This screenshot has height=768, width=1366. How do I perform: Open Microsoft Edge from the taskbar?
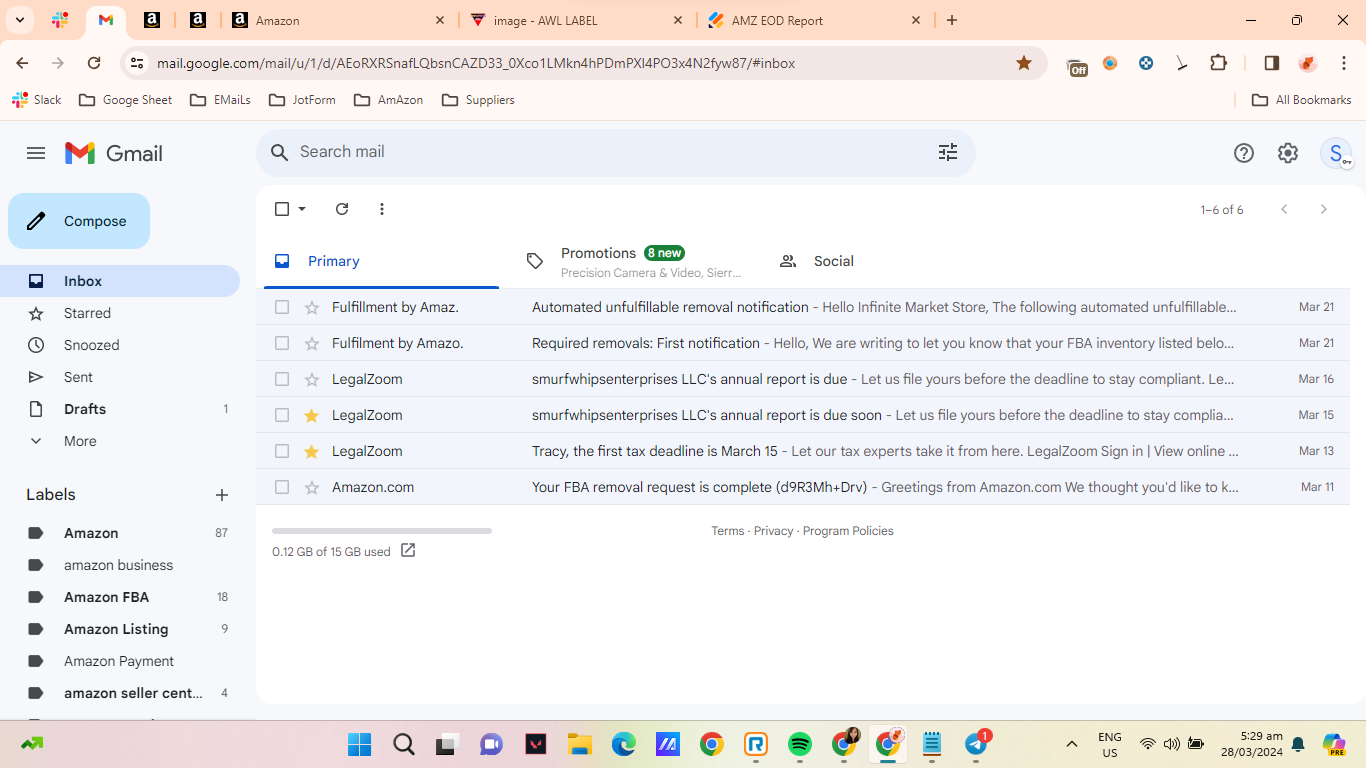click(x=623, y=744)
